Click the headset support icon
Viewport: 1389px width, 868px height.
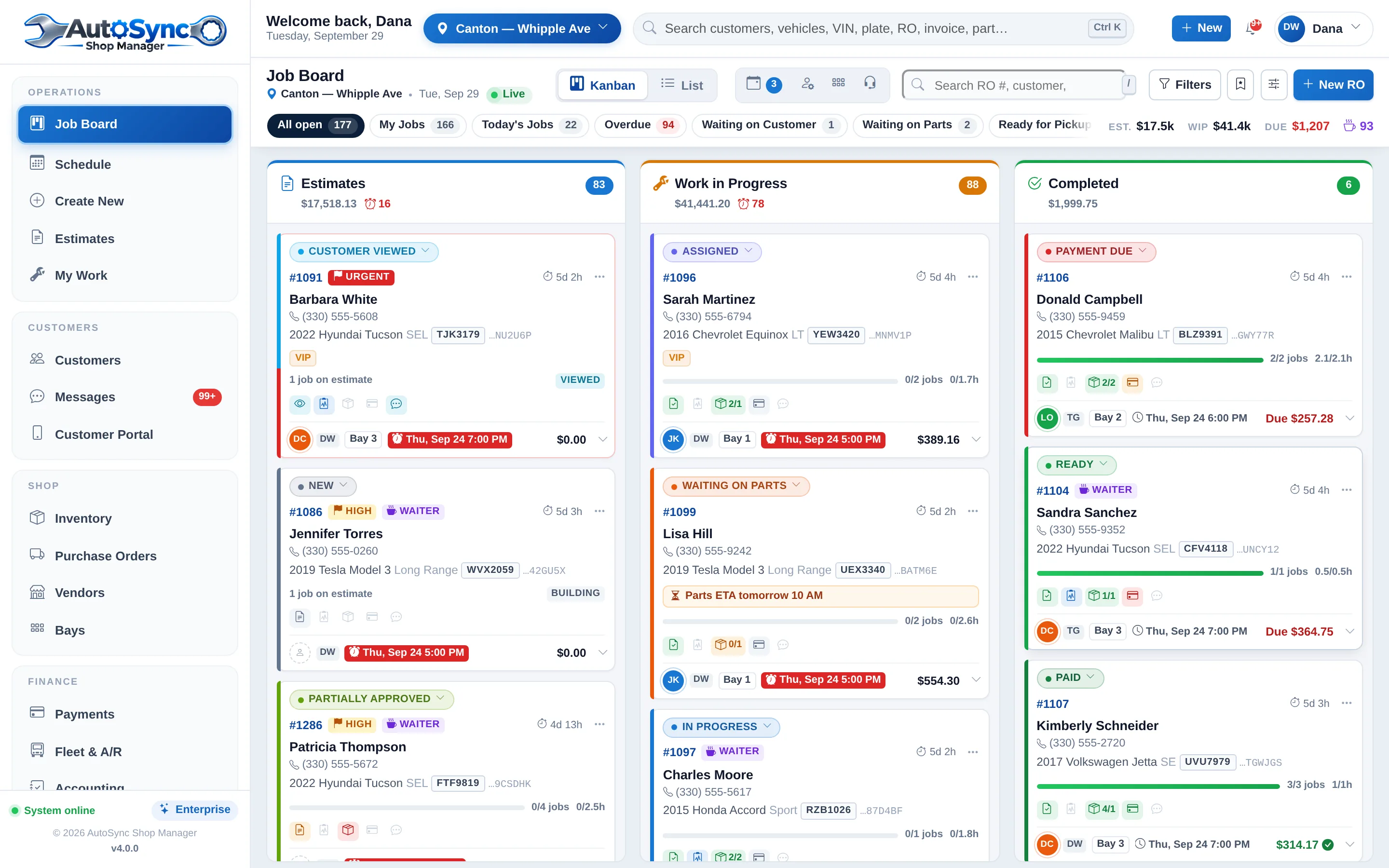point(870,84)
